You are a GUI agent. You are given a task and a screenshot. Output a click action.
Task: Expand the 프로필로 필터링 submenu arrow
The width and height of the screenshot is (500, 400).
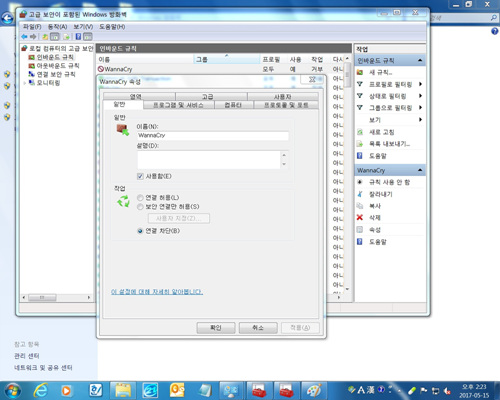coord(421,84)
